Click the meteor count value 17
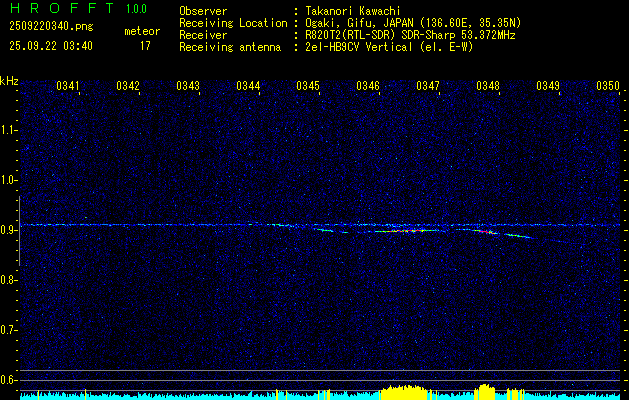Image resolution: width=629 pixels, height=400 pixels. [x=145, y=46]
